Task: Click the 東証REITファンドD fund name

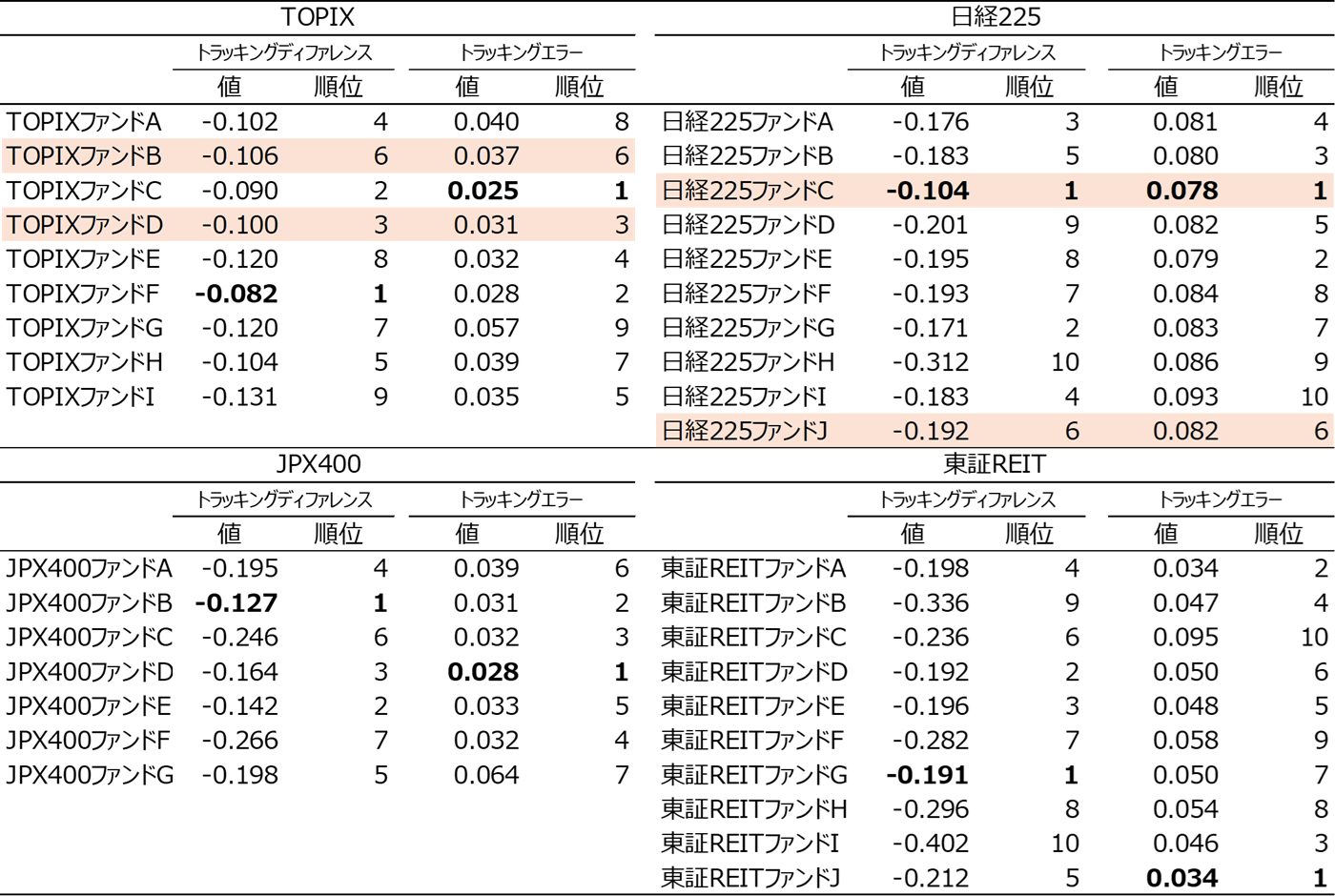Action: 755,672
